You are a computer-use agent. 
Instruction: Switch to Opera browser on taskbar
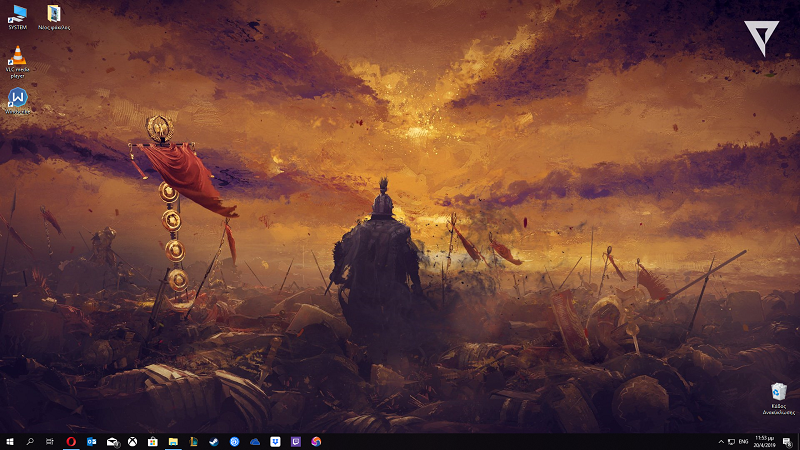pyautogui.click(x=71, y=442)
